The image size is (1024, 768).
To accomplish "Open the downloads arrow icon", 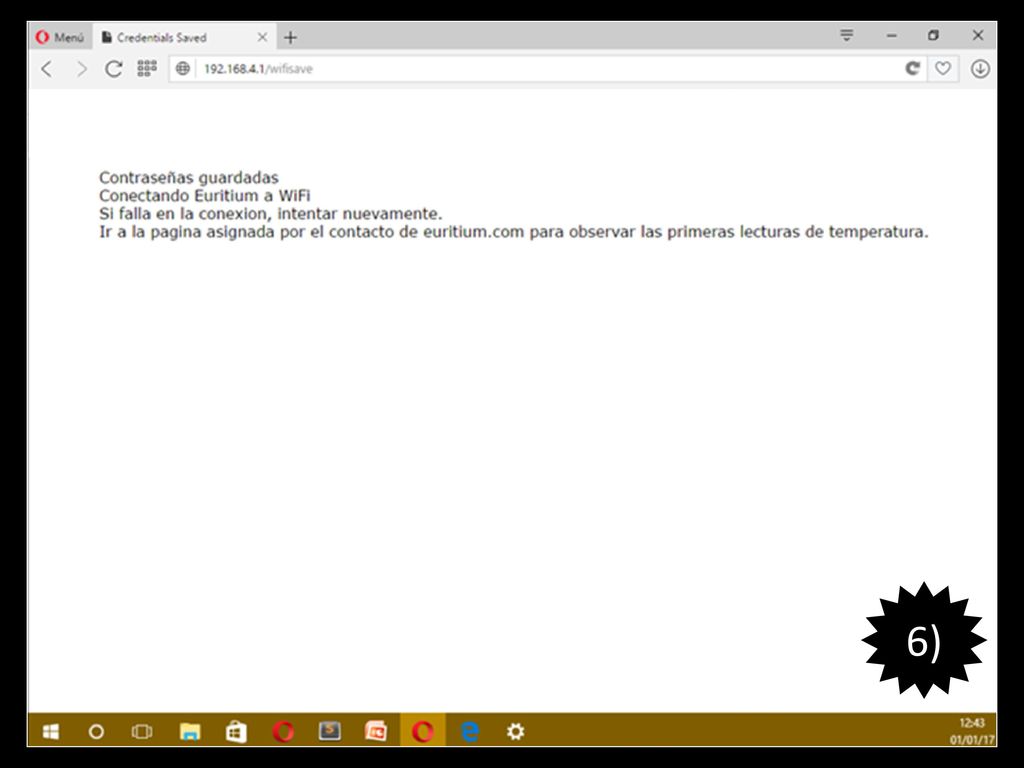I will [980, 69].
